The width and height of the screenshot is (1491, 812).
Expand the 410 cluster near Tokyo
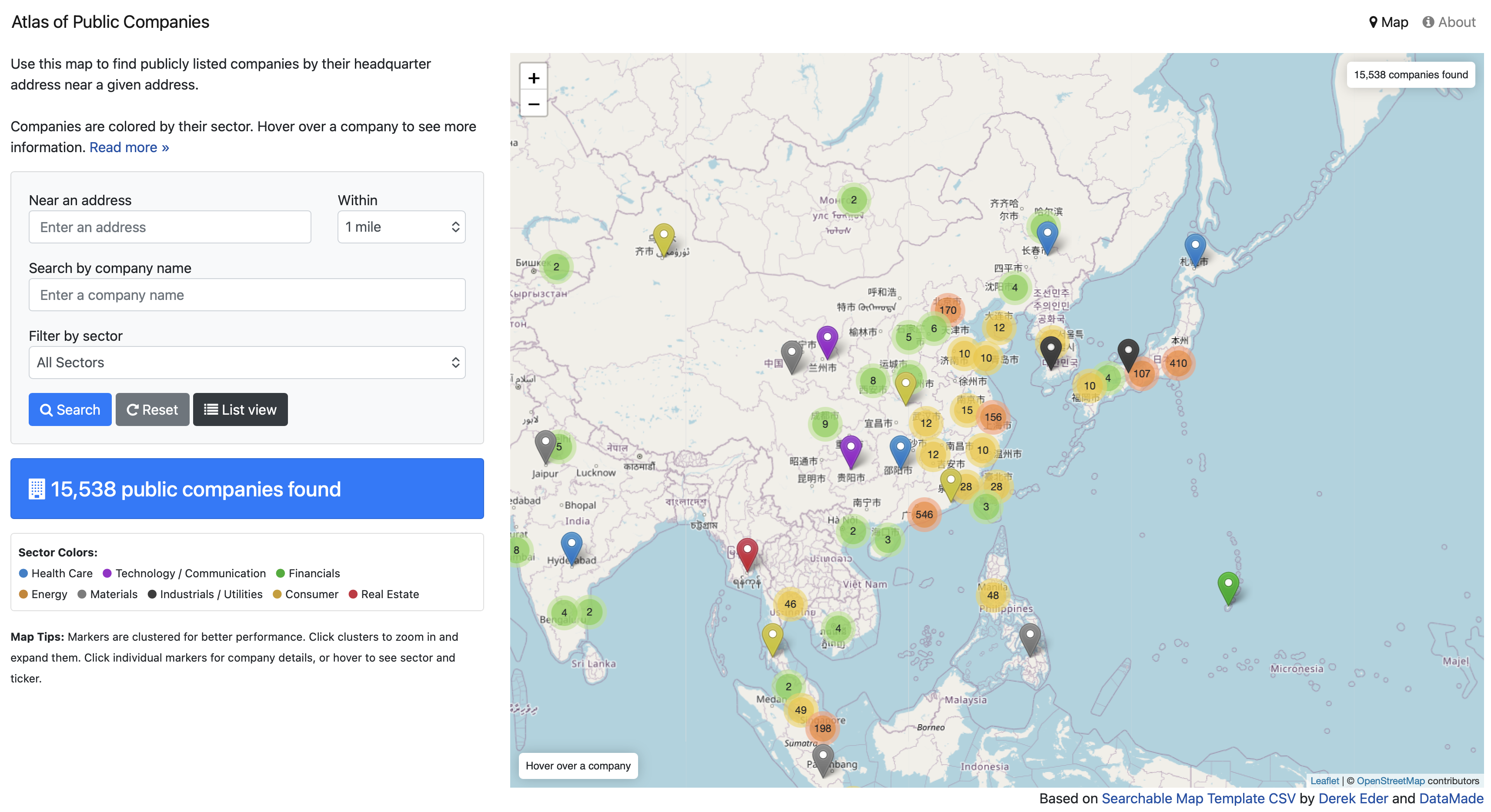coord(1178,363)
